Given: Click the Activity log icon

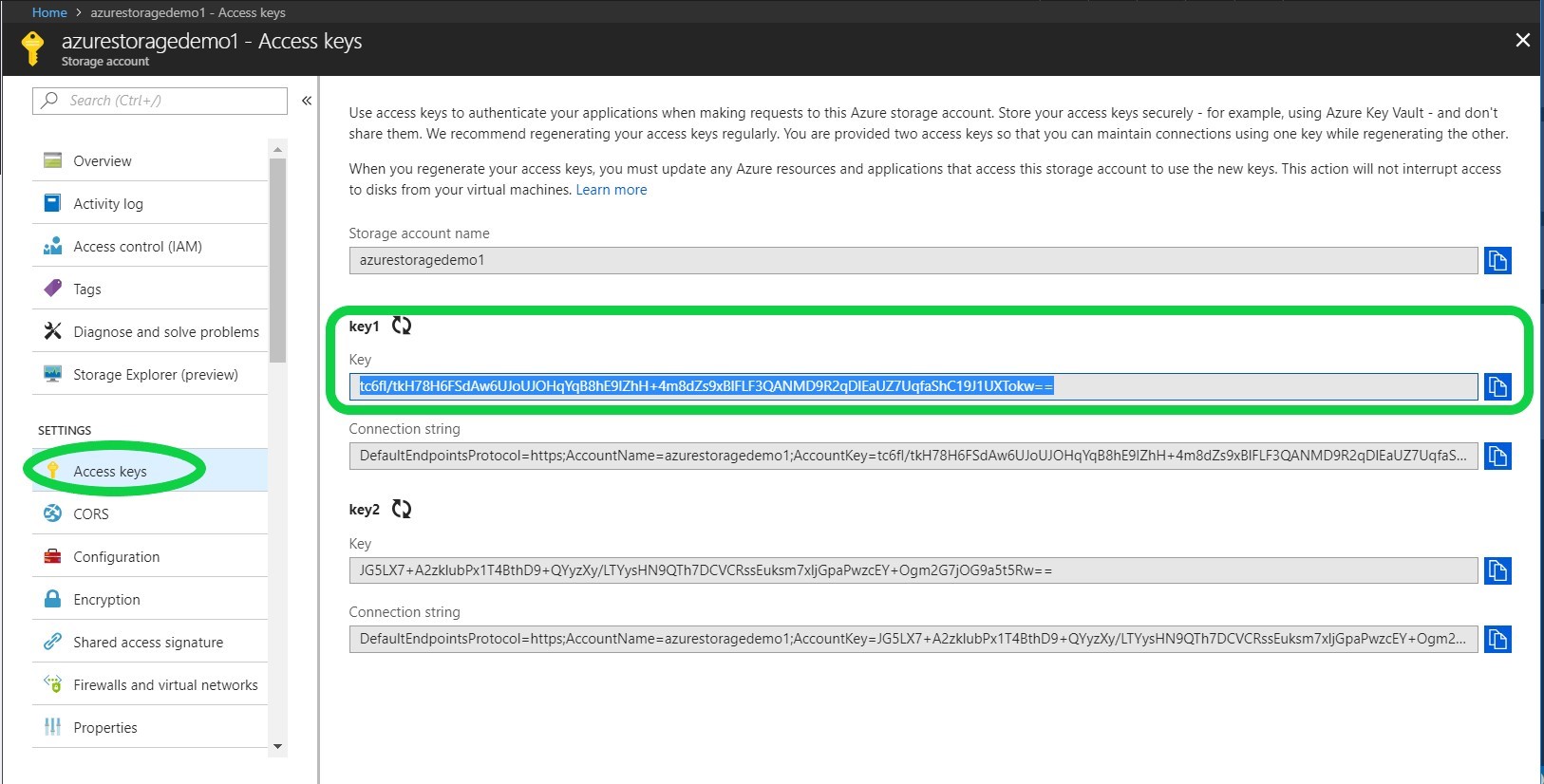Looking at the screenshot, I should pyautogui.click(x=53, y=203).
